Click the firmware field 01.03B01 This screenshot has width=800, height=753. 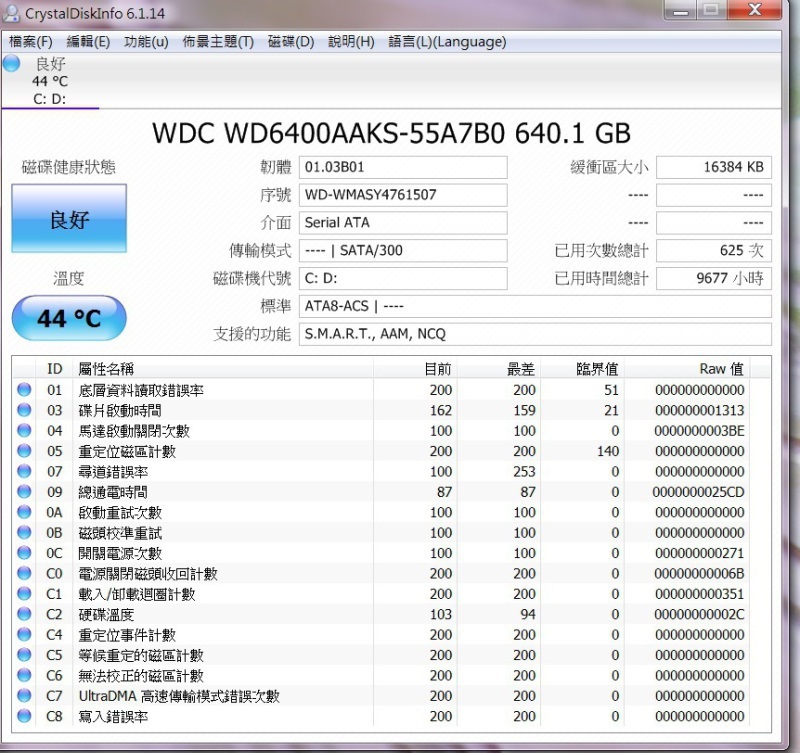[x=403, y=167]
